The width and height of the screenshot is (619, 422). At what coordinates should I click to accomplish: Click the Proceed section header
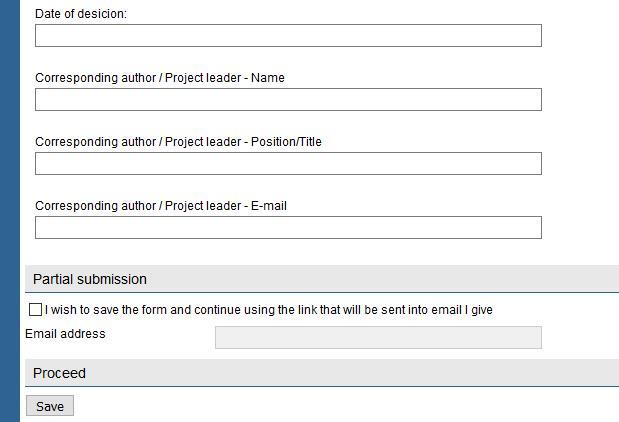[x=322, y=373]
